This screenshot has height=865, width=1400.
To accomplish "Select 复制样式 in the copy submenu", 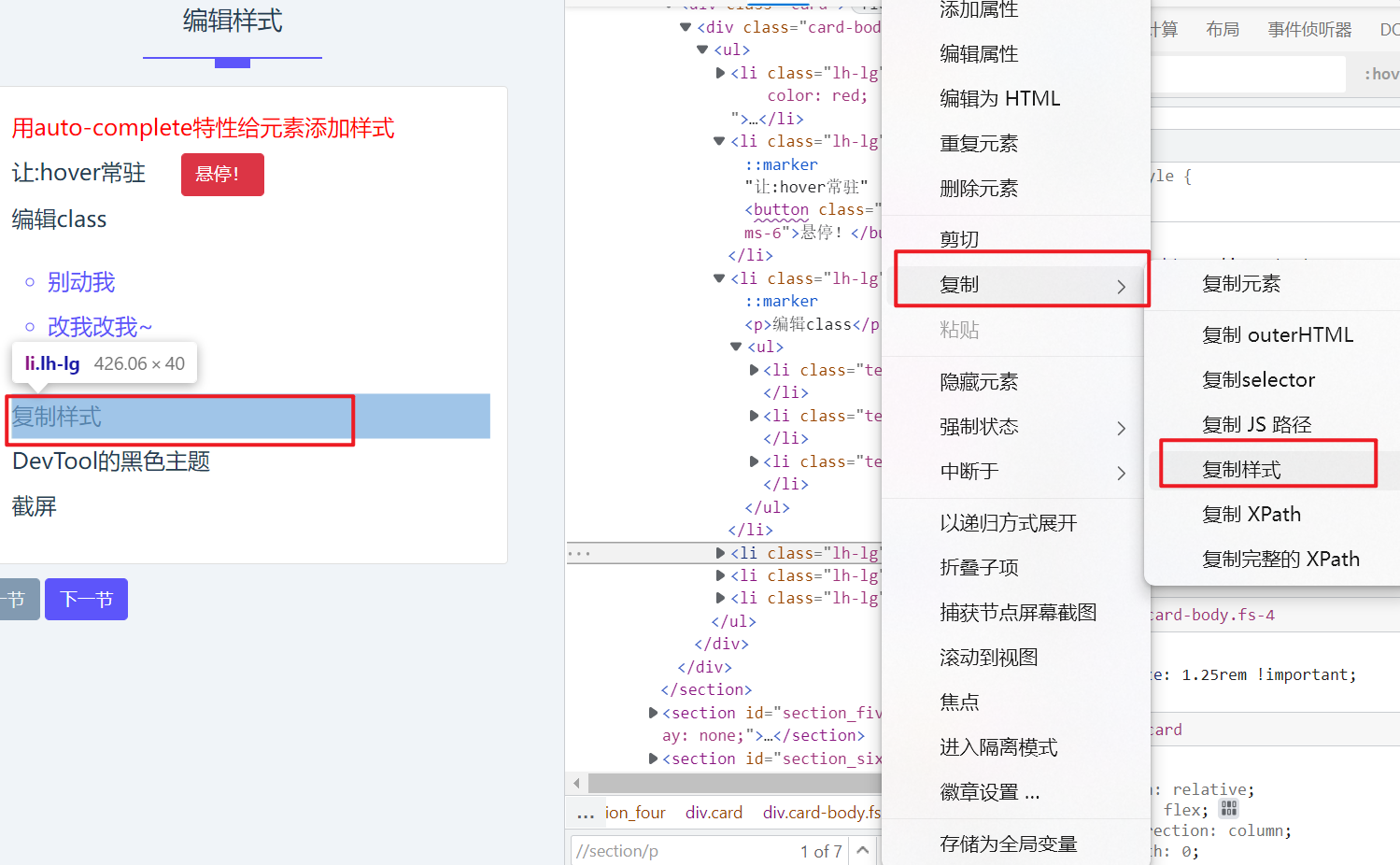I will [x=1241, y=470].
